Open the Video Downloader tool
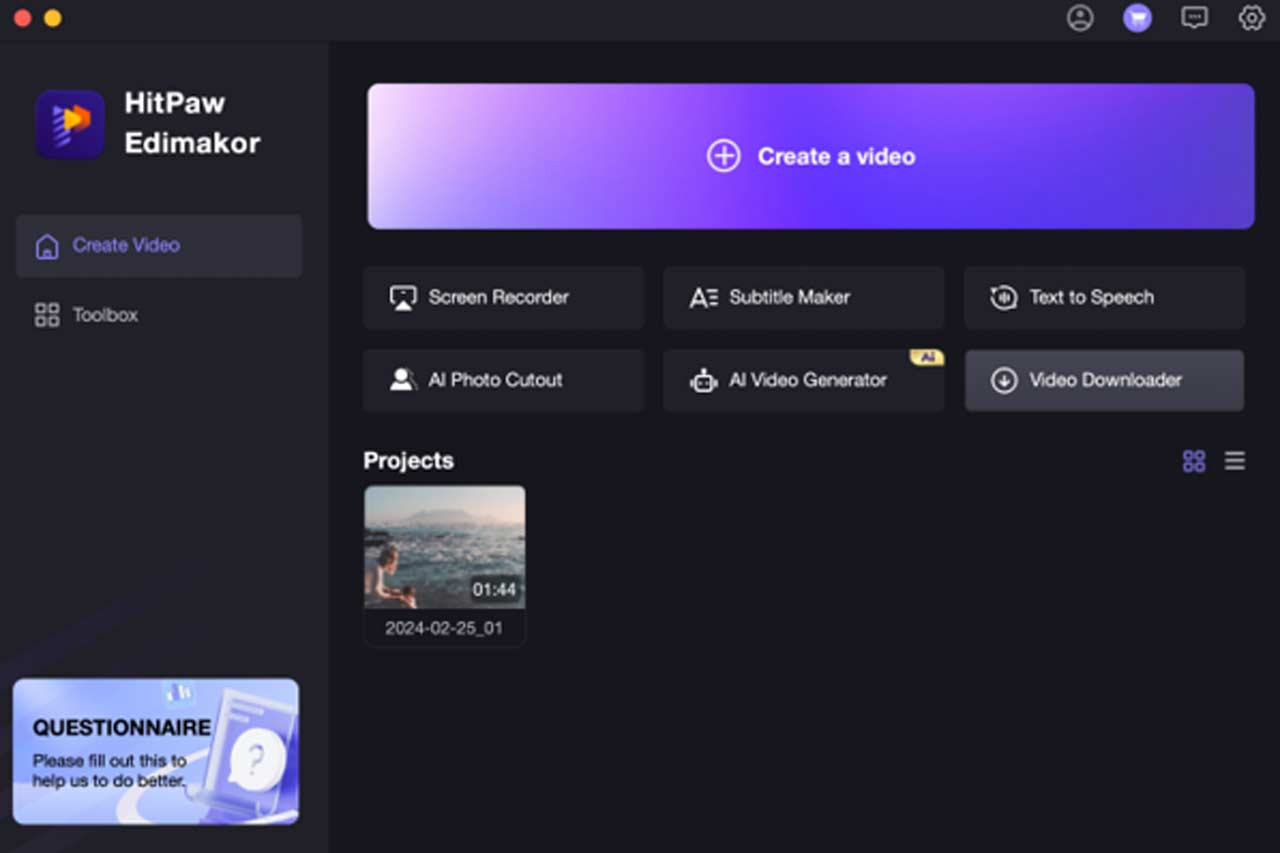The image size is (1280, 853). click(x=1104, y=381)
